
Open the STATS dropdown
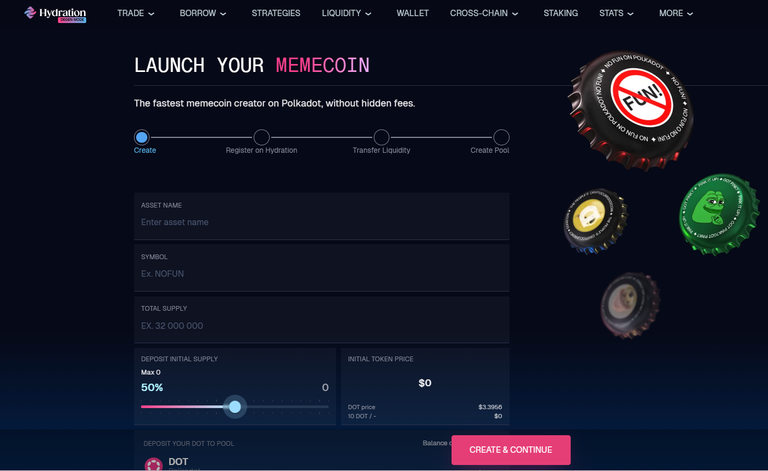[x=616, y=13]
